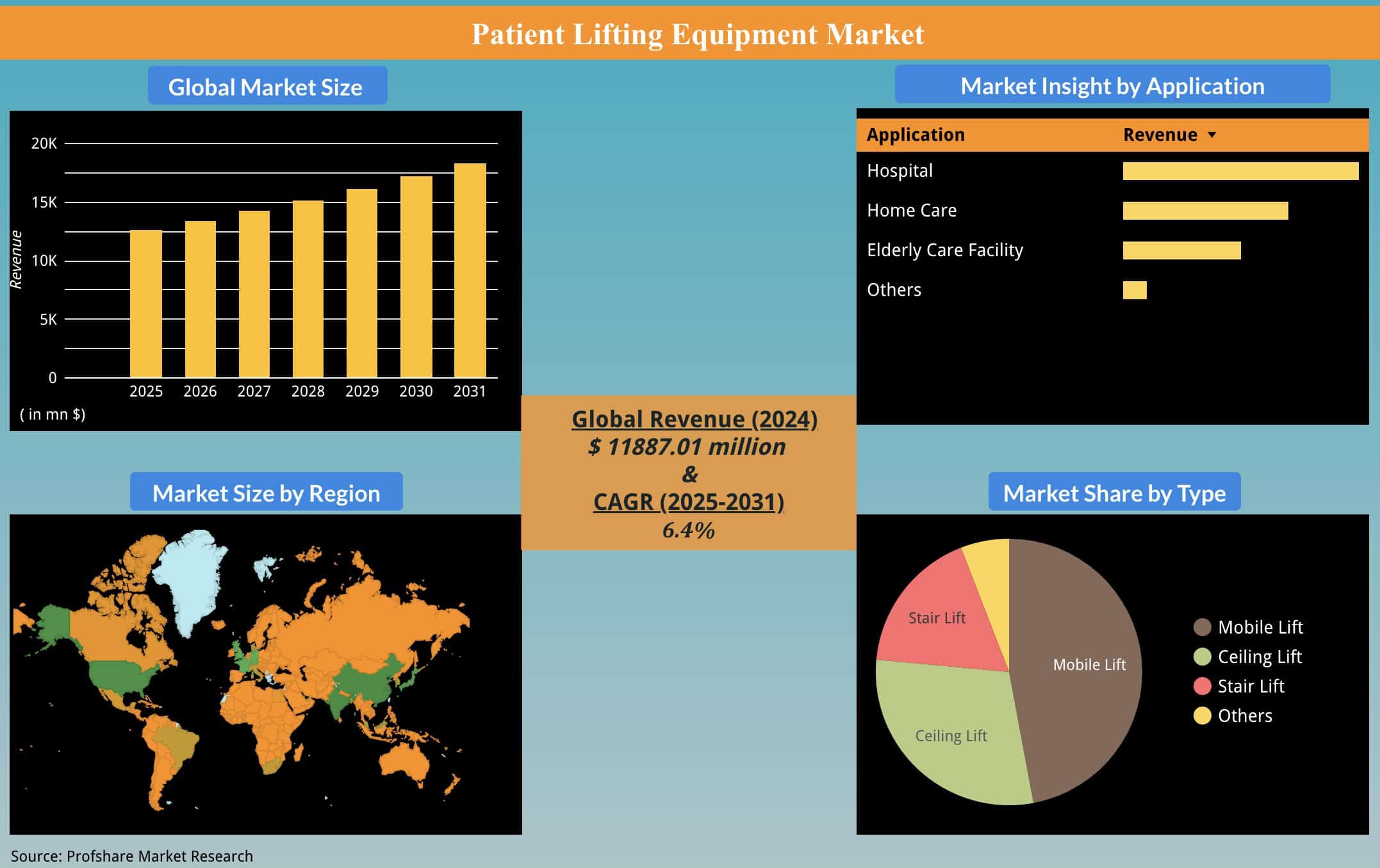Screen dimensions: 1380x868
Task: Click the Home Care revenue bar
Action: 1205,211
